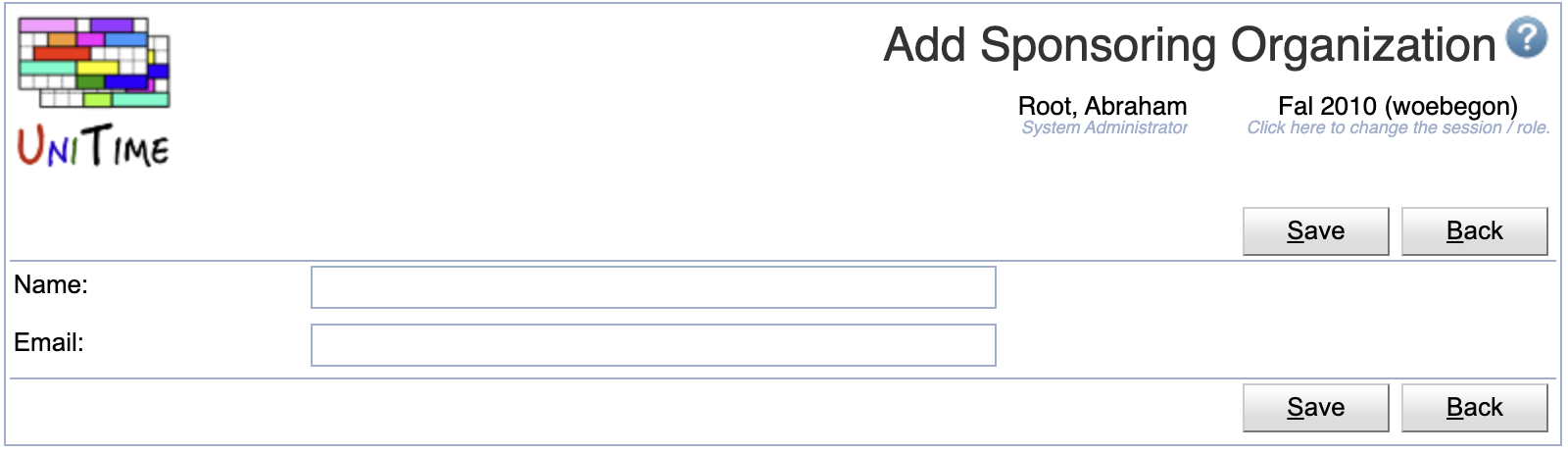1568x453 pixels.
Task: Click the top Save button
Action: (x=1315, y=231)
